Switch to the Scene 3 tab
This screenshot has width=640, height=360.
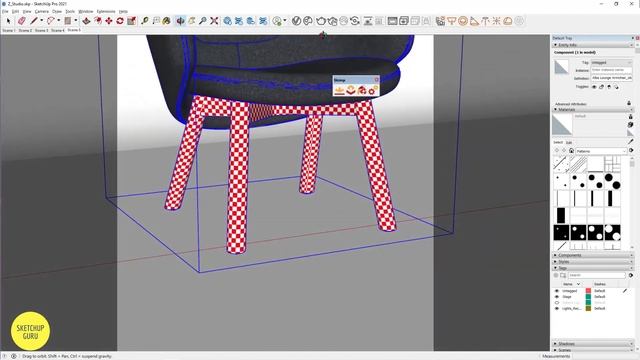[x=41, y=30]
